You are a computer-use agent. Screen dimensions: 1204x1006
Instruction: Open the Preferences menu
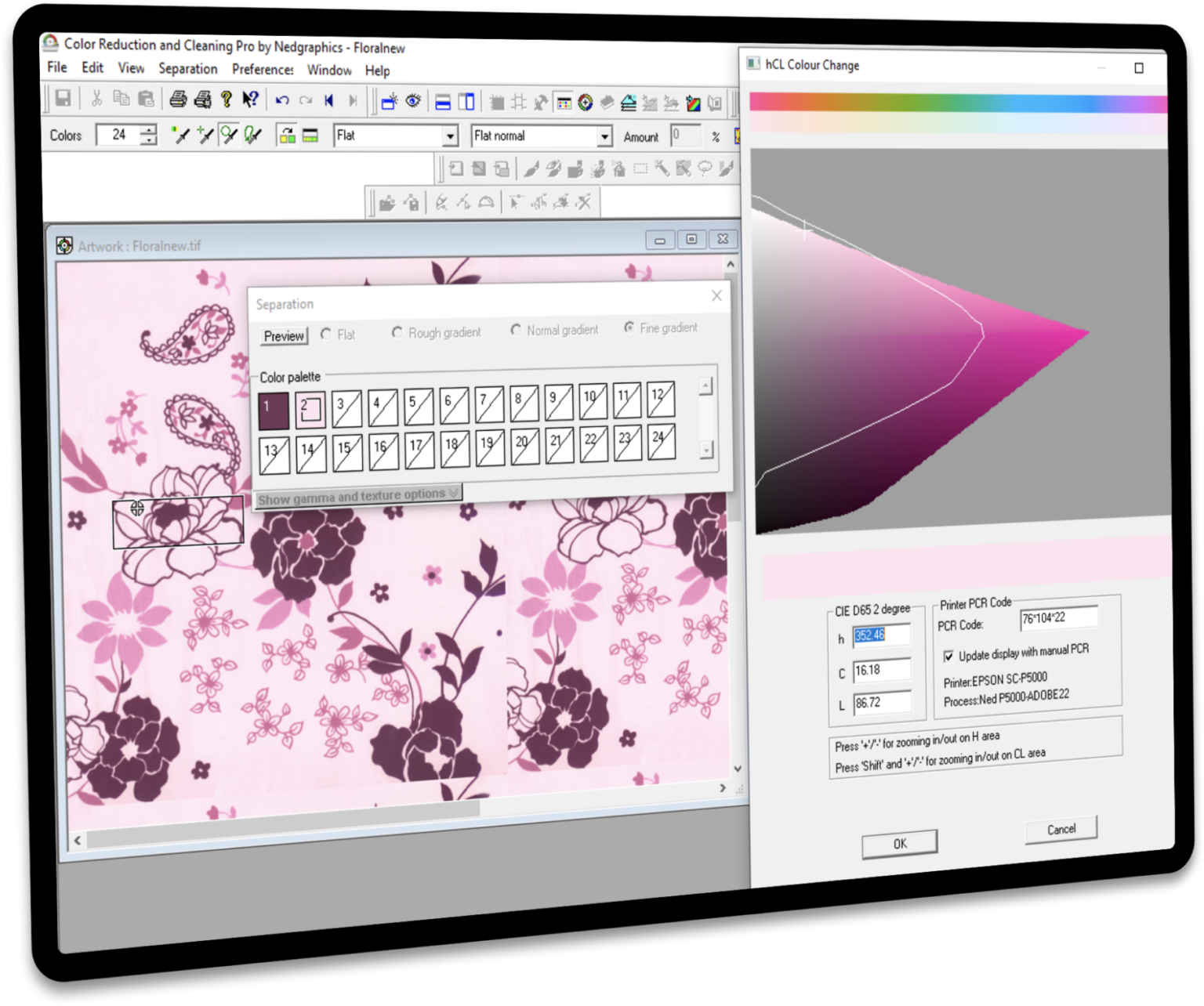coord(263,70)
